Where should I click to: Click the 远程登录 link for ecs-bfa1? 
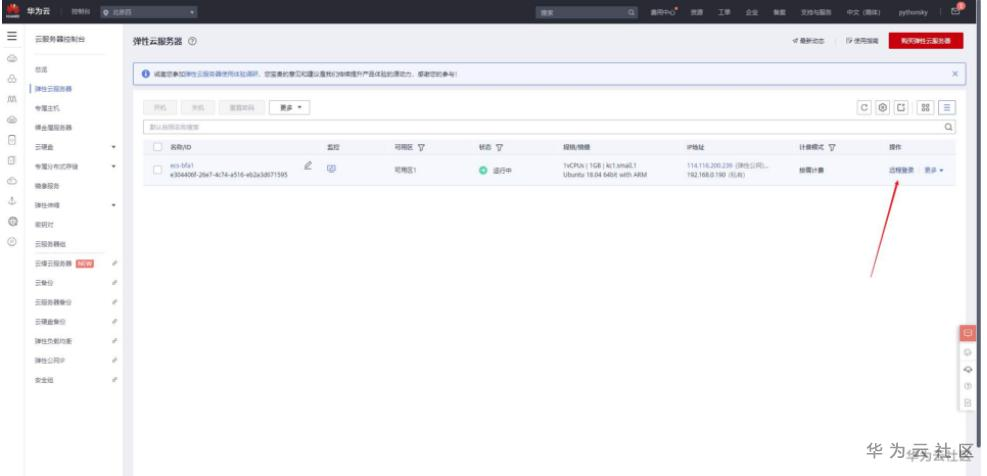901,170
